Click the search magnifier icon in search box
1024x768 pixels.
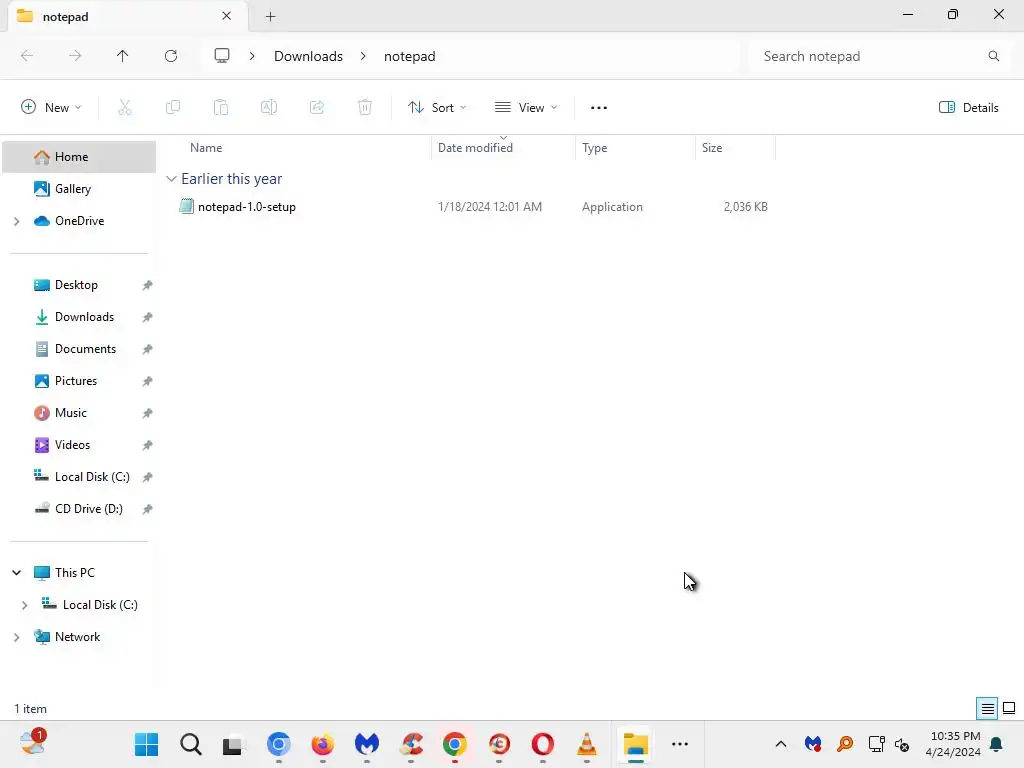994,56
